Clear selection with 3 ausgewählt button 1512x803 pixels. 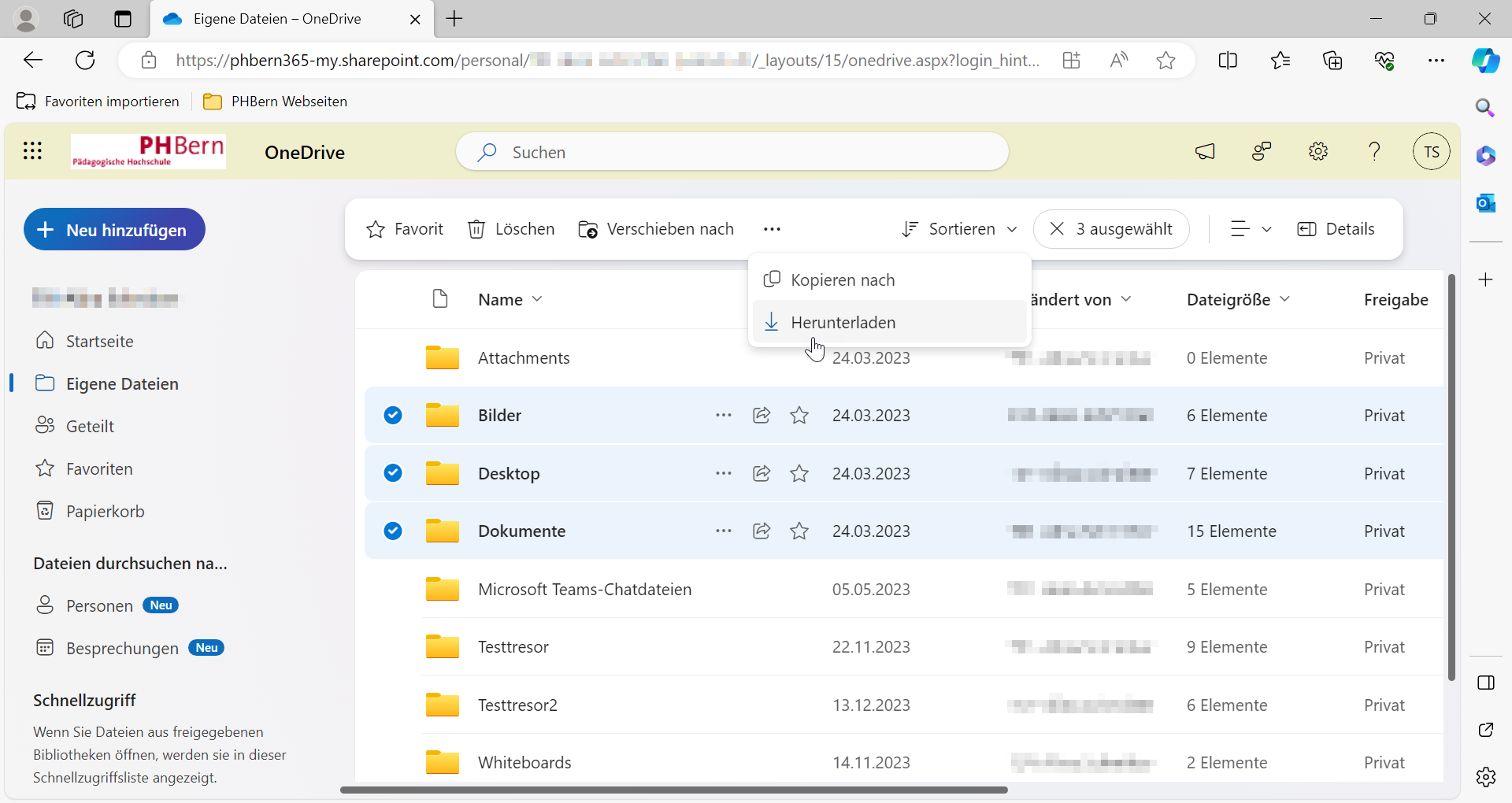pos(1111,229)
